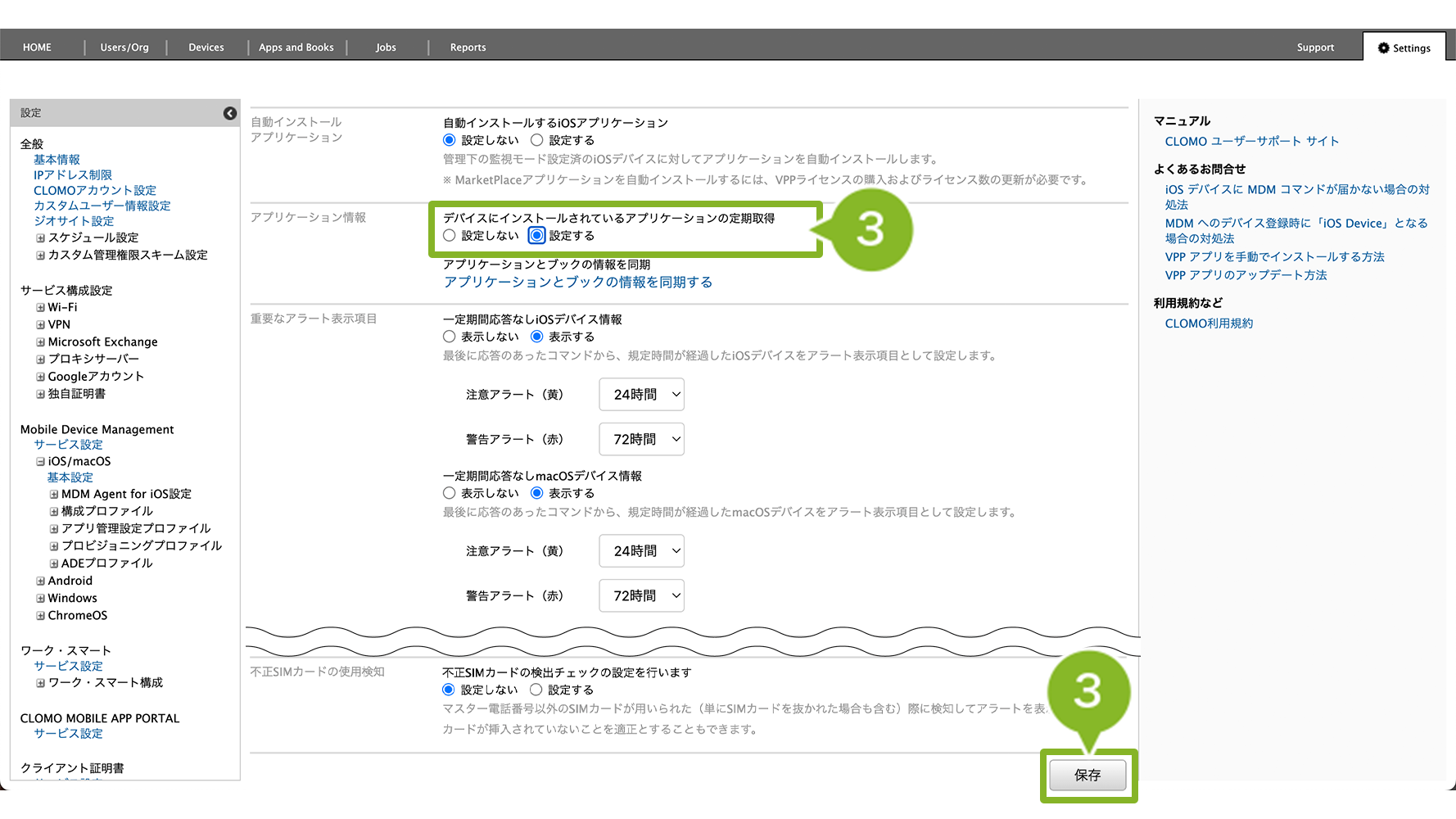Expand the スケジュール設定 node

click(40, 238)
